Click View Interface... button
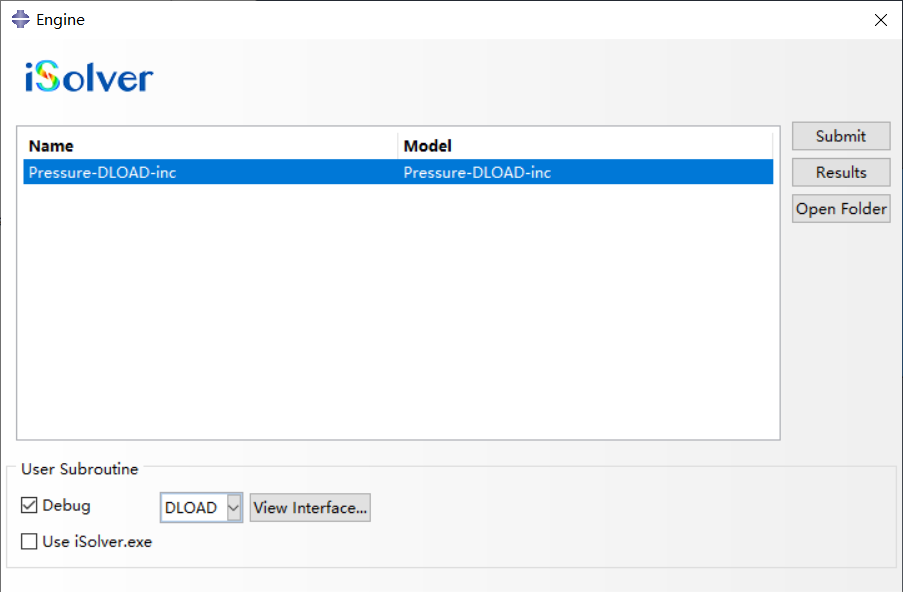 (310, 507)
